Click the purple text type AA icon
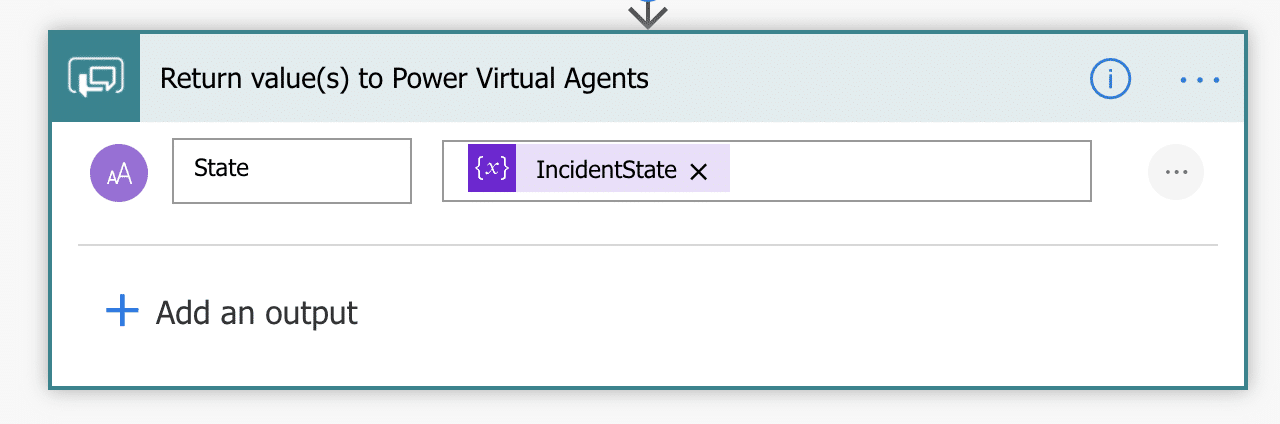Viewport: 1280px width, 424px height. (119, 172)
